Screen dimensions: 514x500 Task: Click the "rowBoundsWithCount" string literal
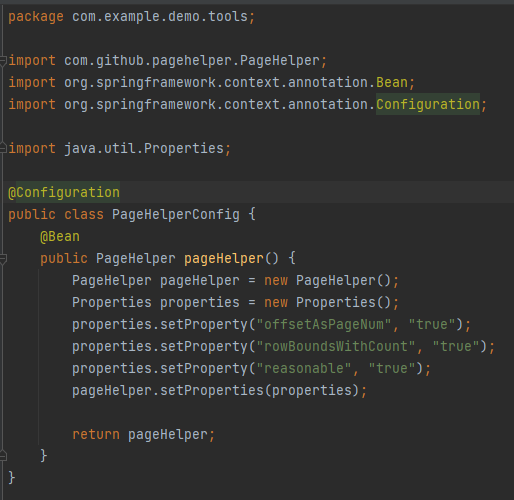336,346
